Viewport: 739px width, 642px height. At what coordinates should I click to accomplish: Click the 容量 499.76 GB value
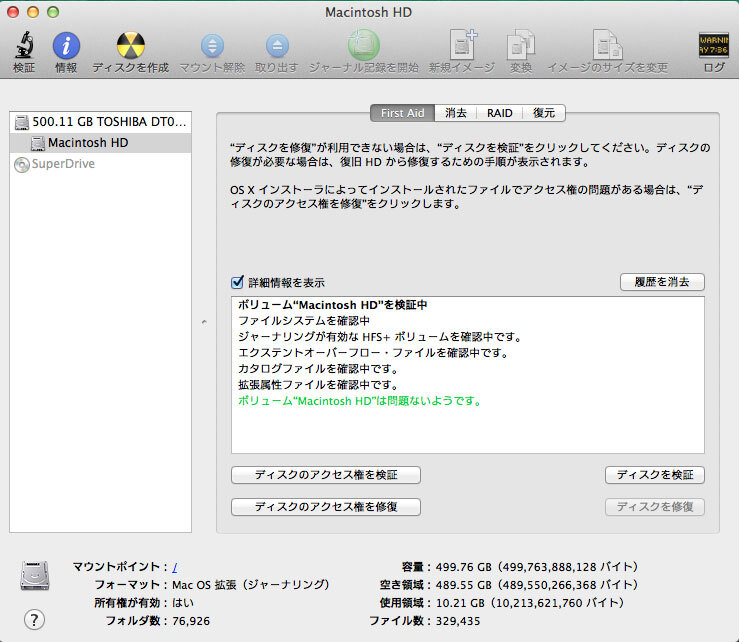point(537,567)
